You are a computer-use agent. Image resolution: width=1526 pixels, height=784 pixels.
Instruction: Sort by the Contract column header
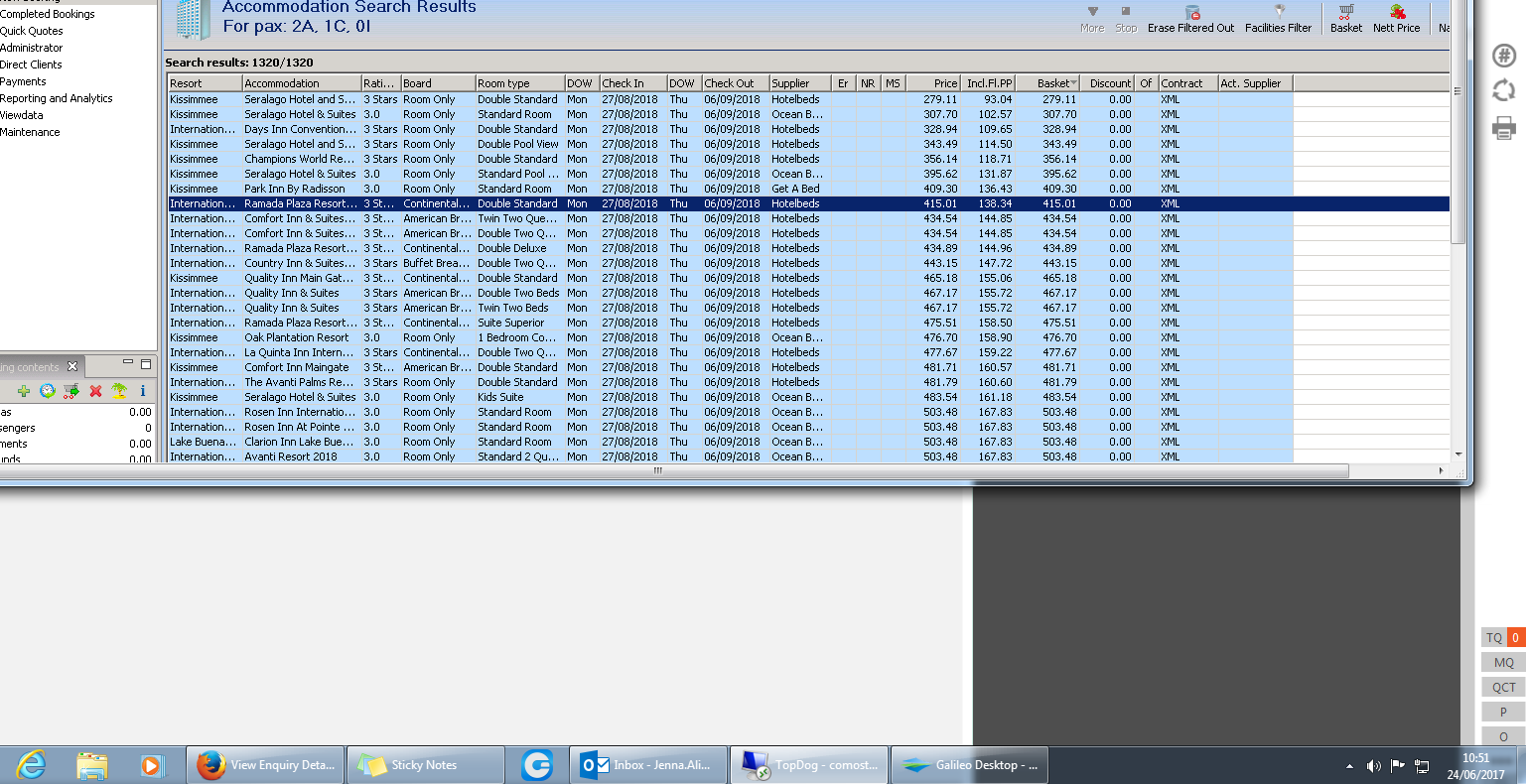[1188, 83]
